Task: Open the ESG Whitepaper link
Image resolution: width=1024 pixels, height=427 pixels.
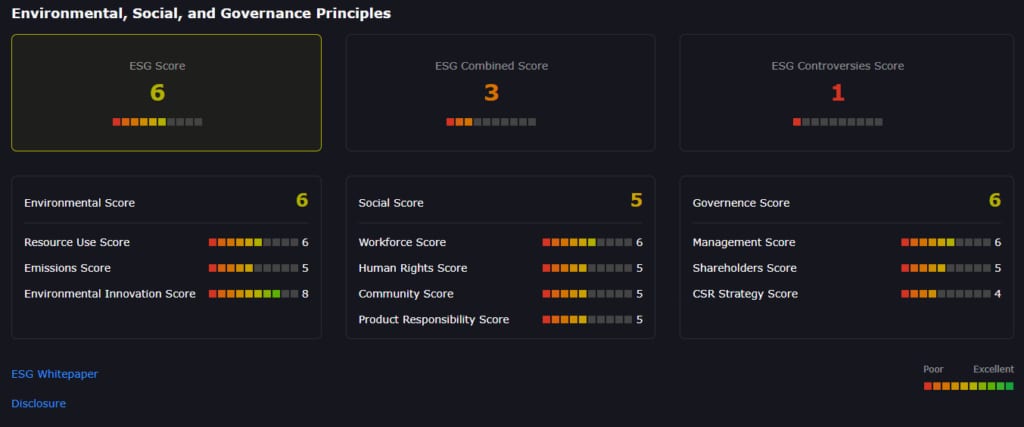Action: coord(55,374)
